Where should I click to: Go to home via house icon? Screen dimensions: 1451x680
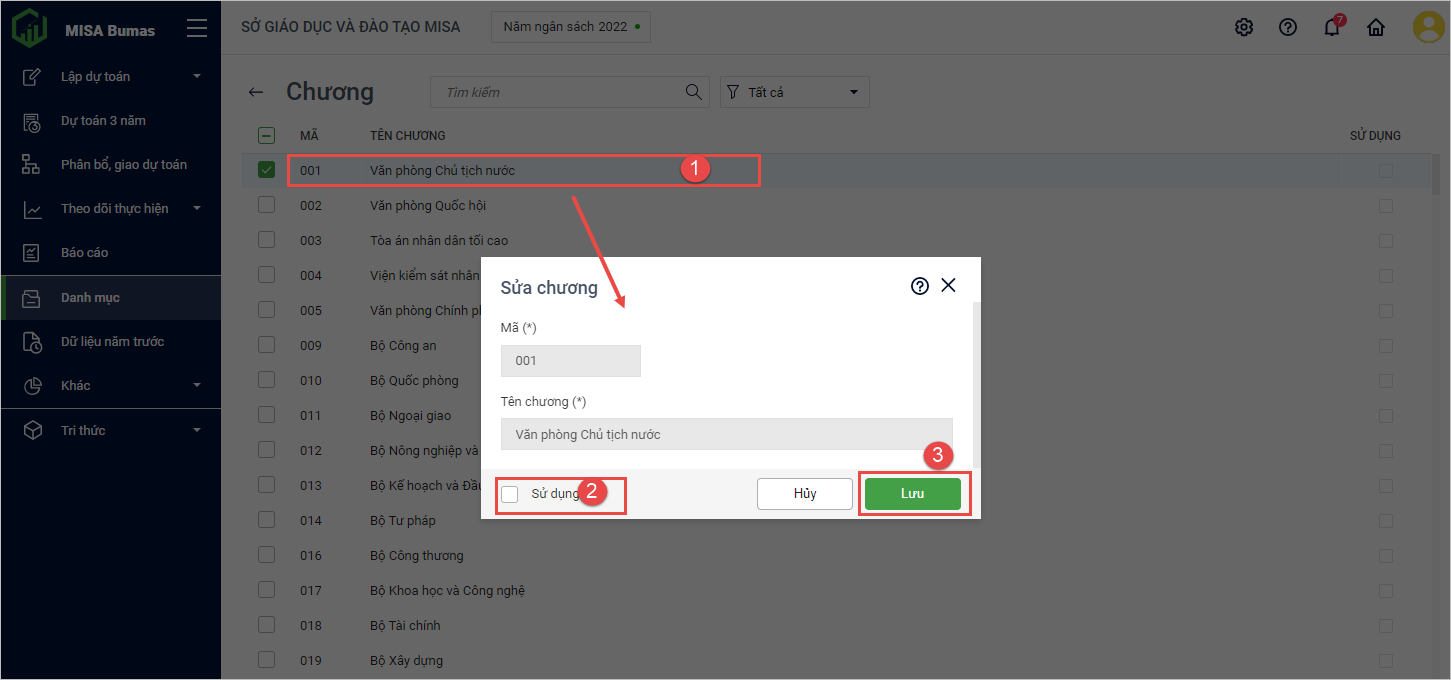pyautogui.click(x=1376, y=28)
